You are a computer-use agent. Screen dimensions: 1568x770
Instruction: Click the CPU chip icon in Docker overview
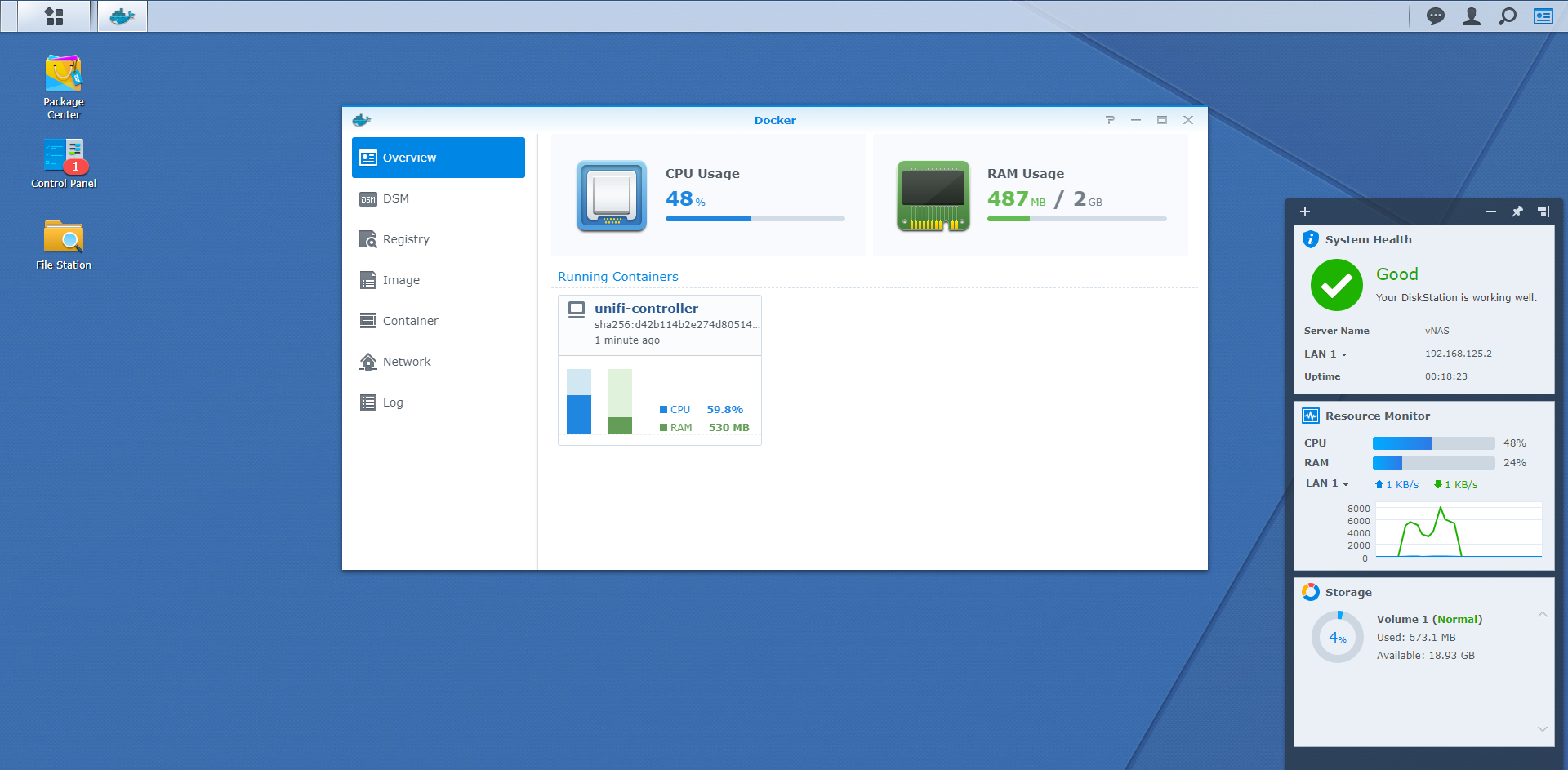click(x=612, y=196)
